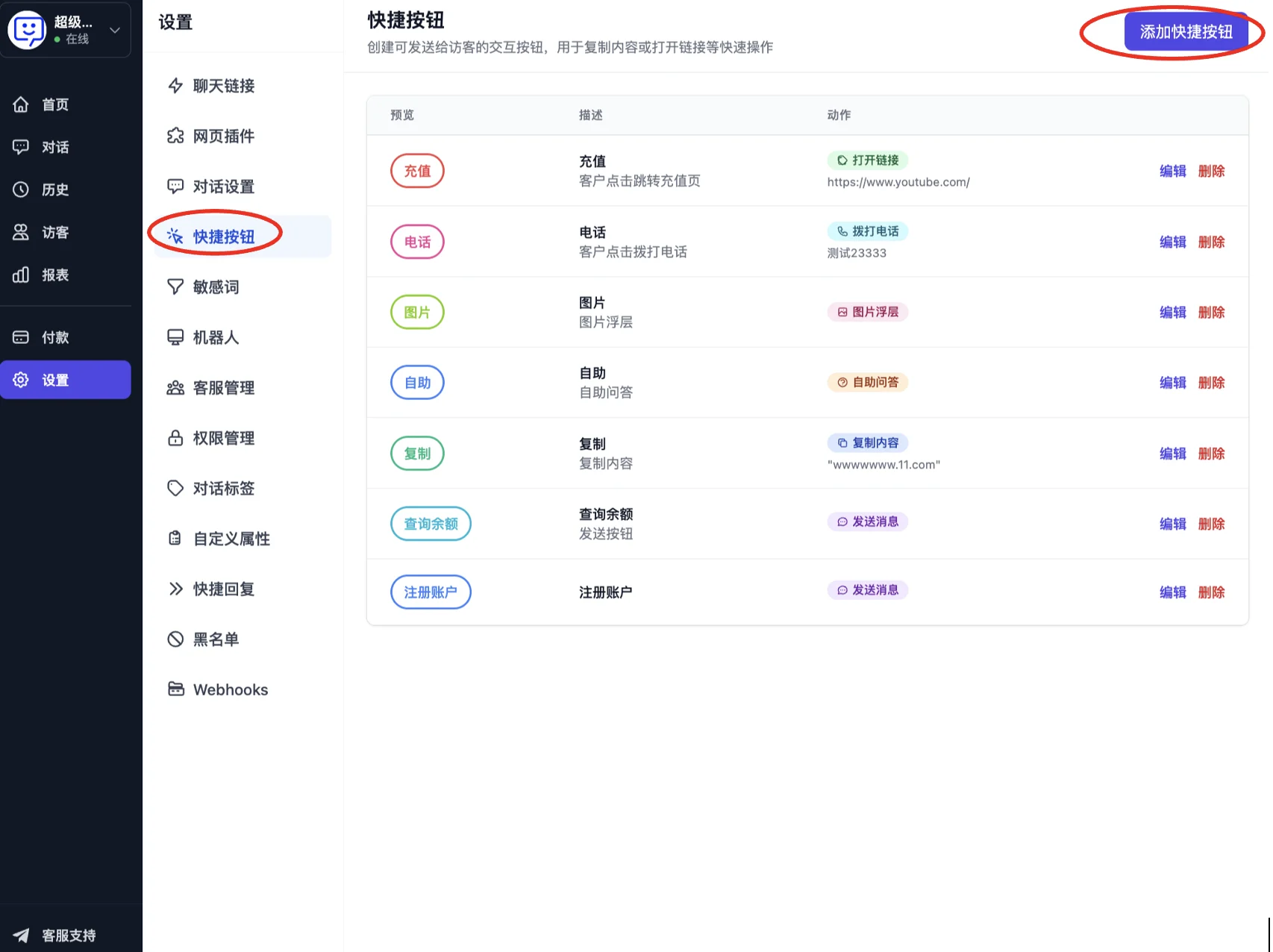The image size is (1273, 952).
Task: Open the Webhooks settings icon
Action: [175, 689]
